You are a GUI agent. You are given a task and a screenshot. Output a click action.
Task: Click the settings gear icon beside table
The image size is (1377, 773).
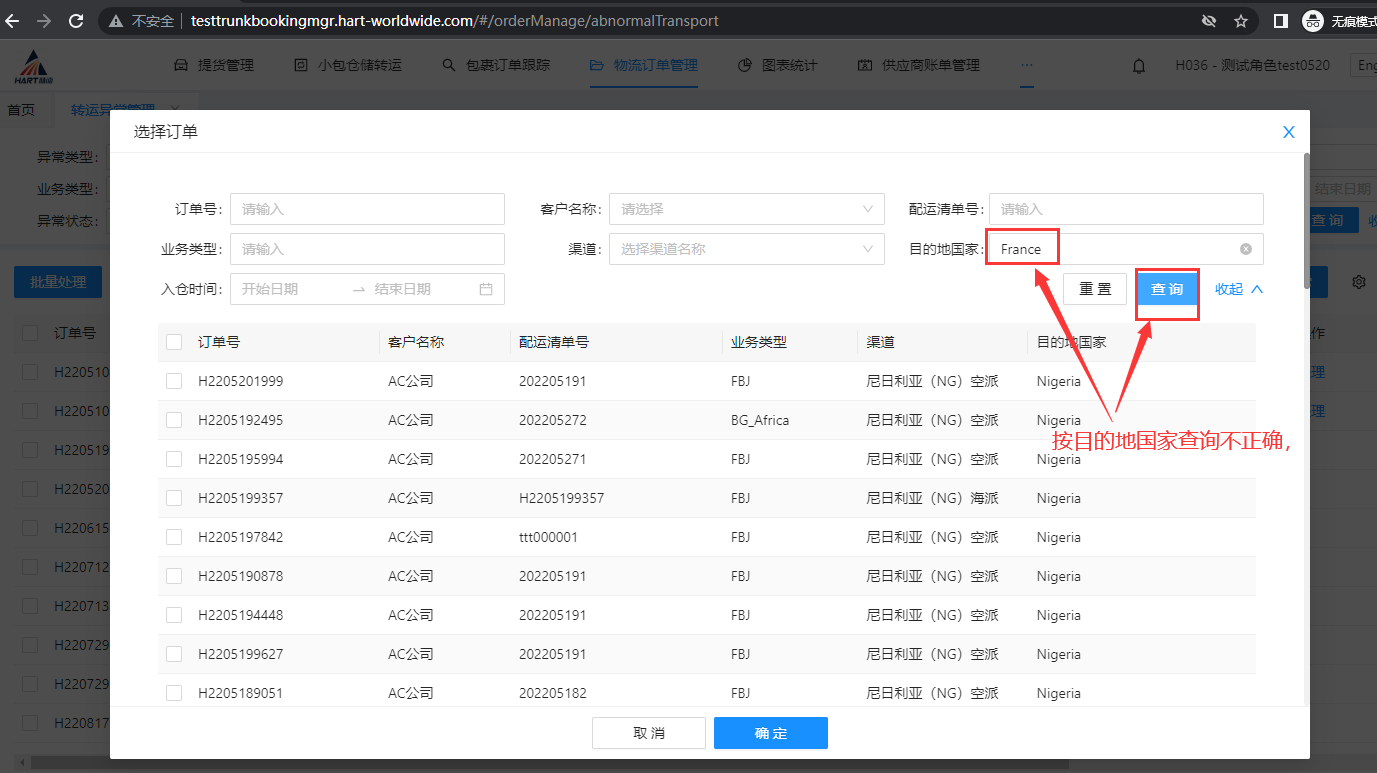[x=1358, y=283]
